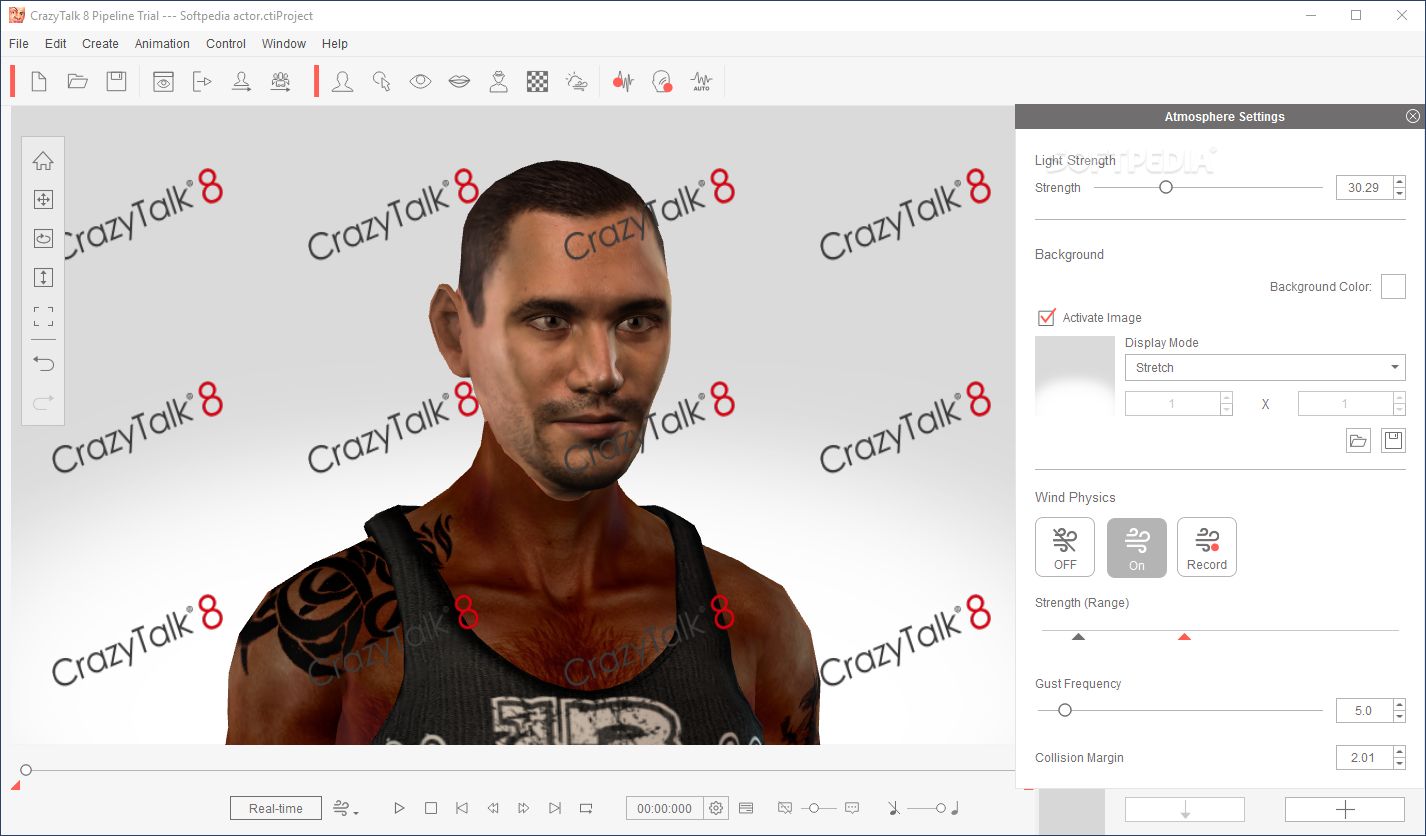Open the wind options dropdown near Real-time
This screenshot has height=836, width=1426.
345,808
